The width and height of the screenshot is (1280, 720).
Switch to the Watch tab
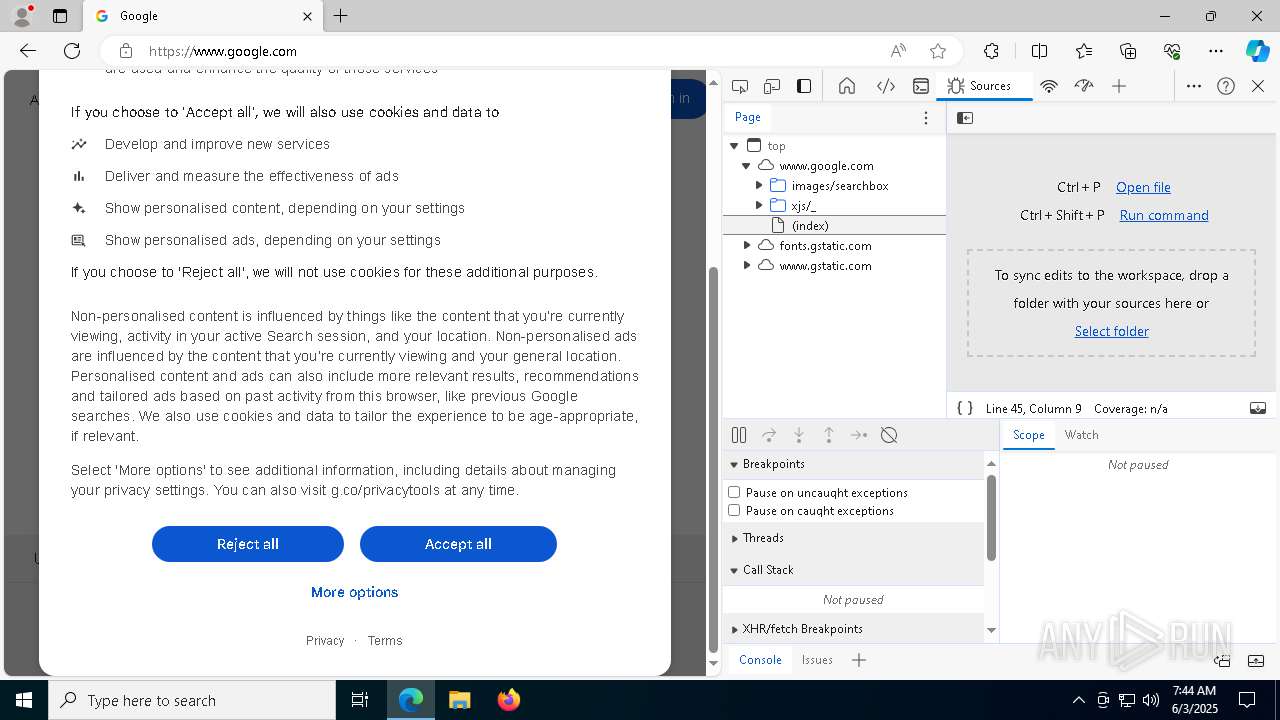pos(1081,435)
